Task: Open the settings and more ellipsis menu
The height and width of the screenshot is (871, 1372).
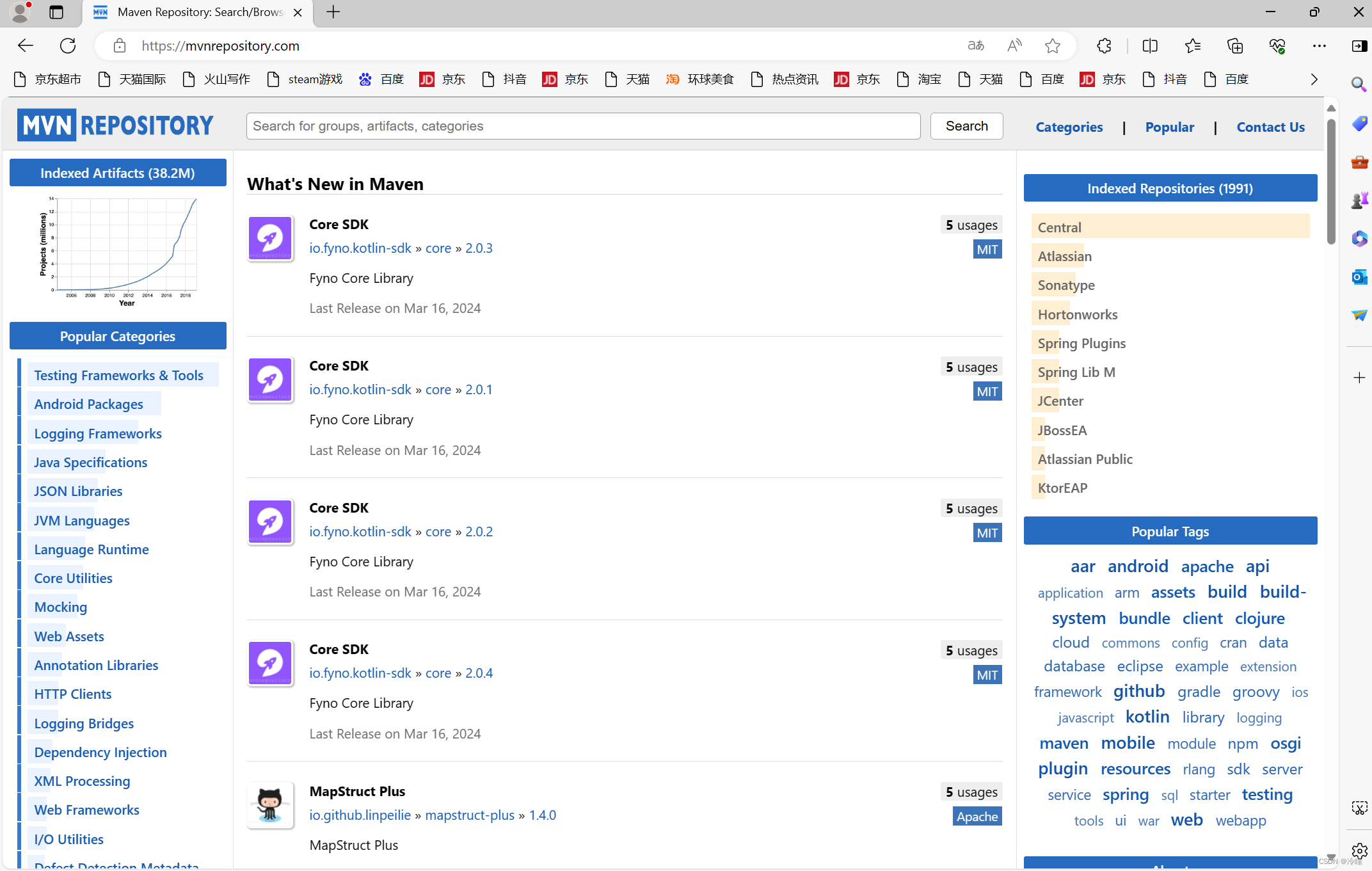Action: pyautogui.click(x=1320, y=45)
